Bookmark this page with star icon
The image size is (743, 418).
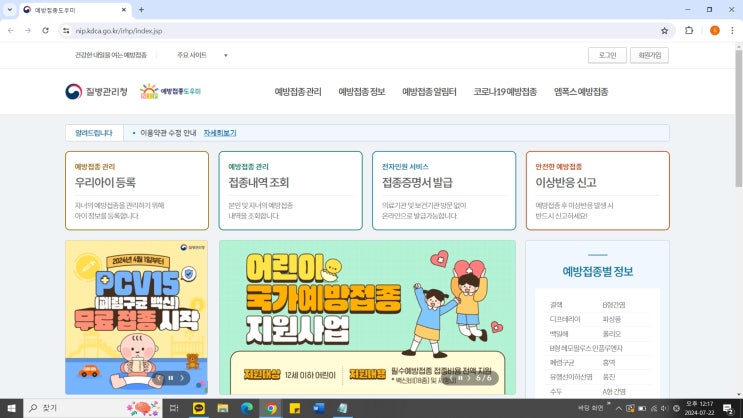click(x=664, y=31)
